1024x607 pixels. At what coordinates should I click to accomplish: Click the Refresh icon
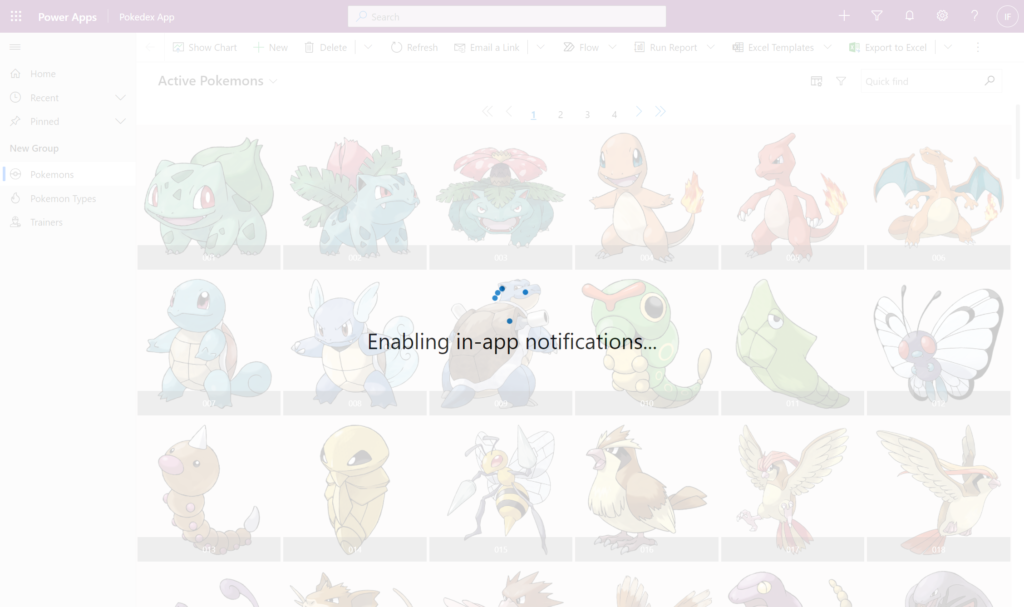[396, 47]
